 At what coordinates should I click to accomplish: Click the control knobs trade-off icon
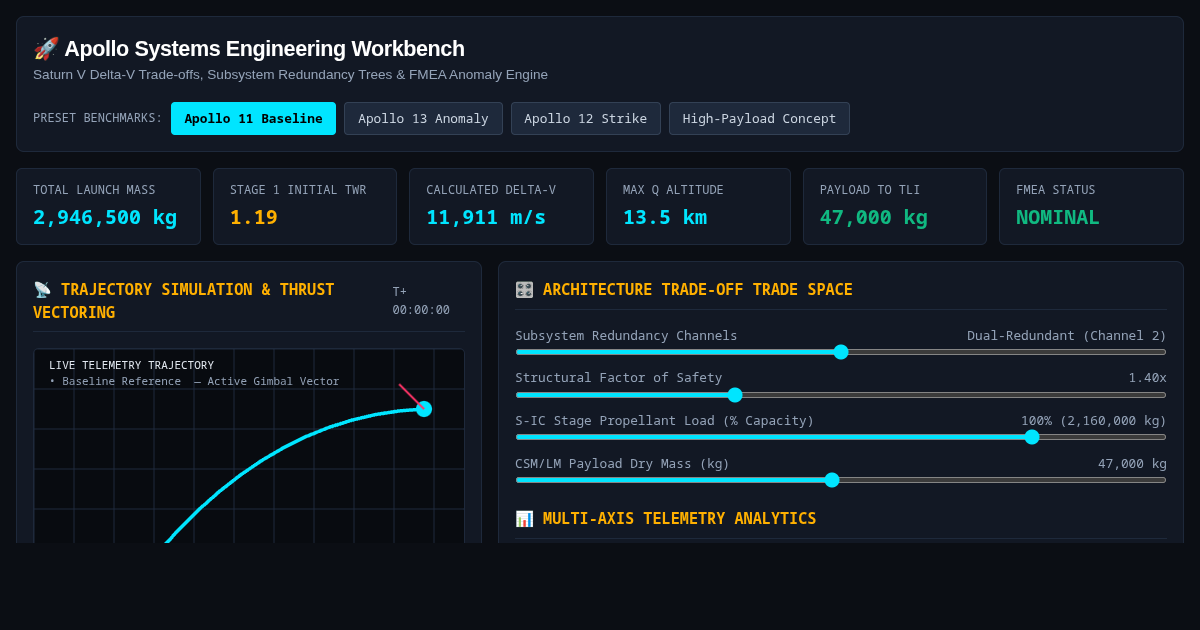point(524,290)
